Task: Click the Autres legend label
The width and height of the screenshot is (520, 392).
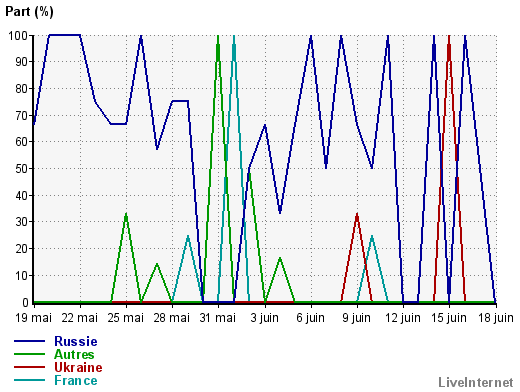Action: (x=74, y=354)
